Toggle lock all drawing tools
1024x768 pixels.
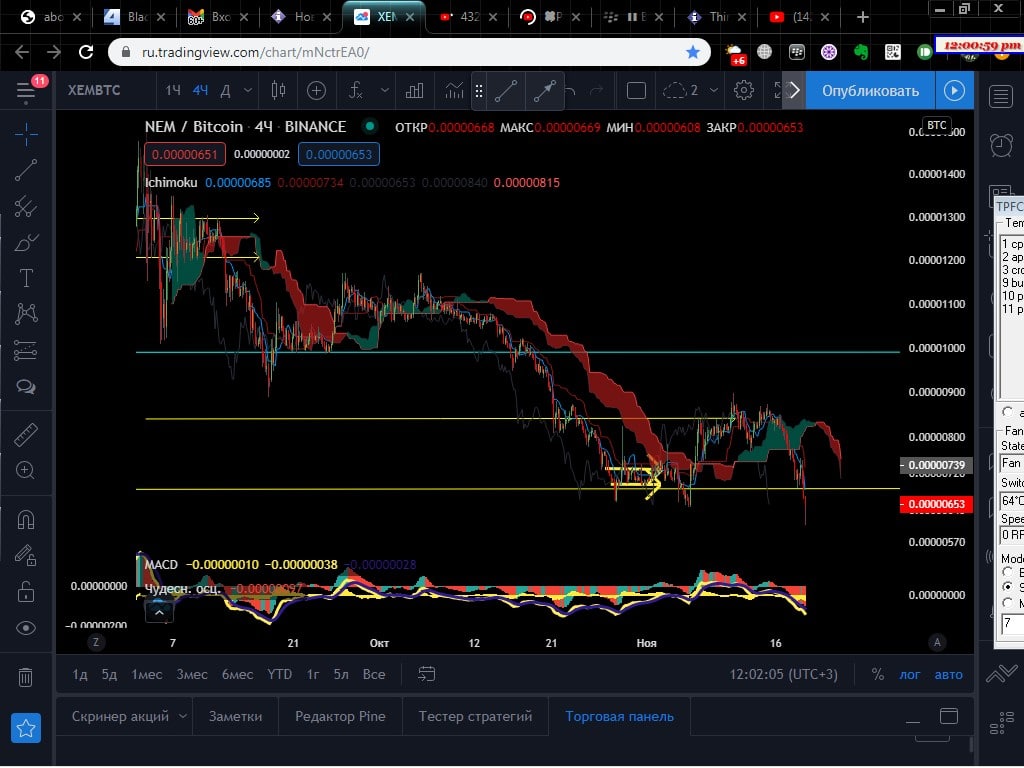coord(26,592)
